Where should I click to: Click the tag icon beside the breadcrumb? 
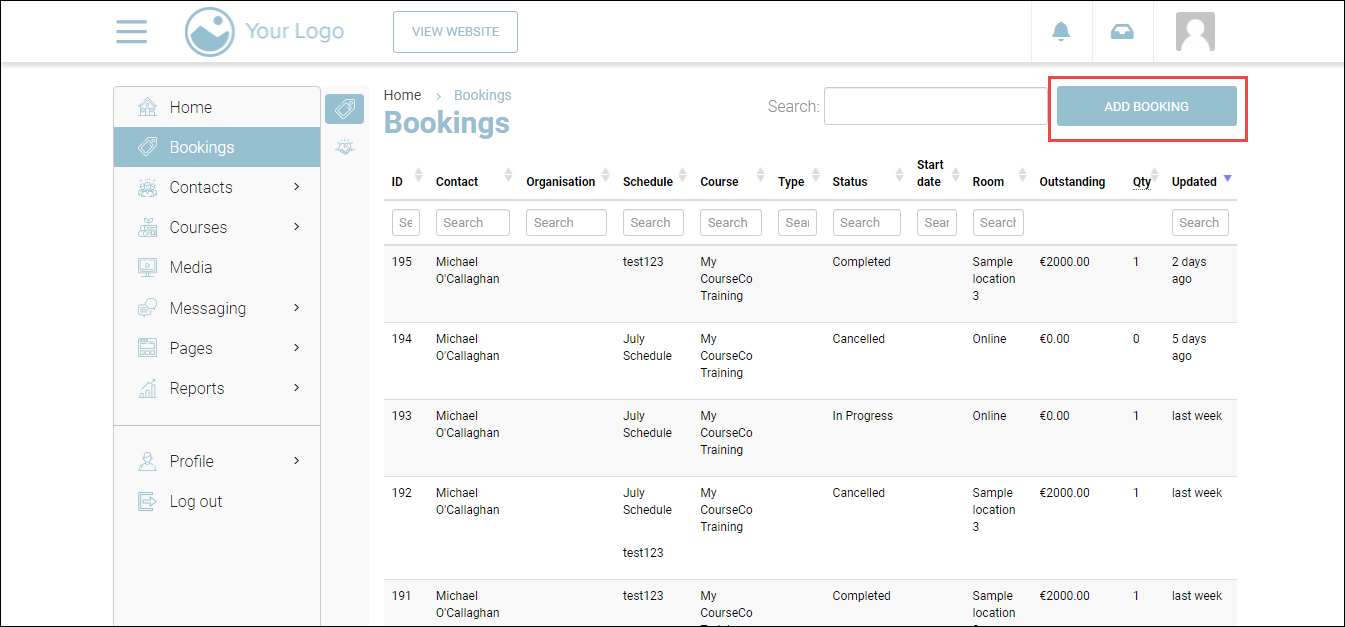pyautogui.click(x=344, y=109)
